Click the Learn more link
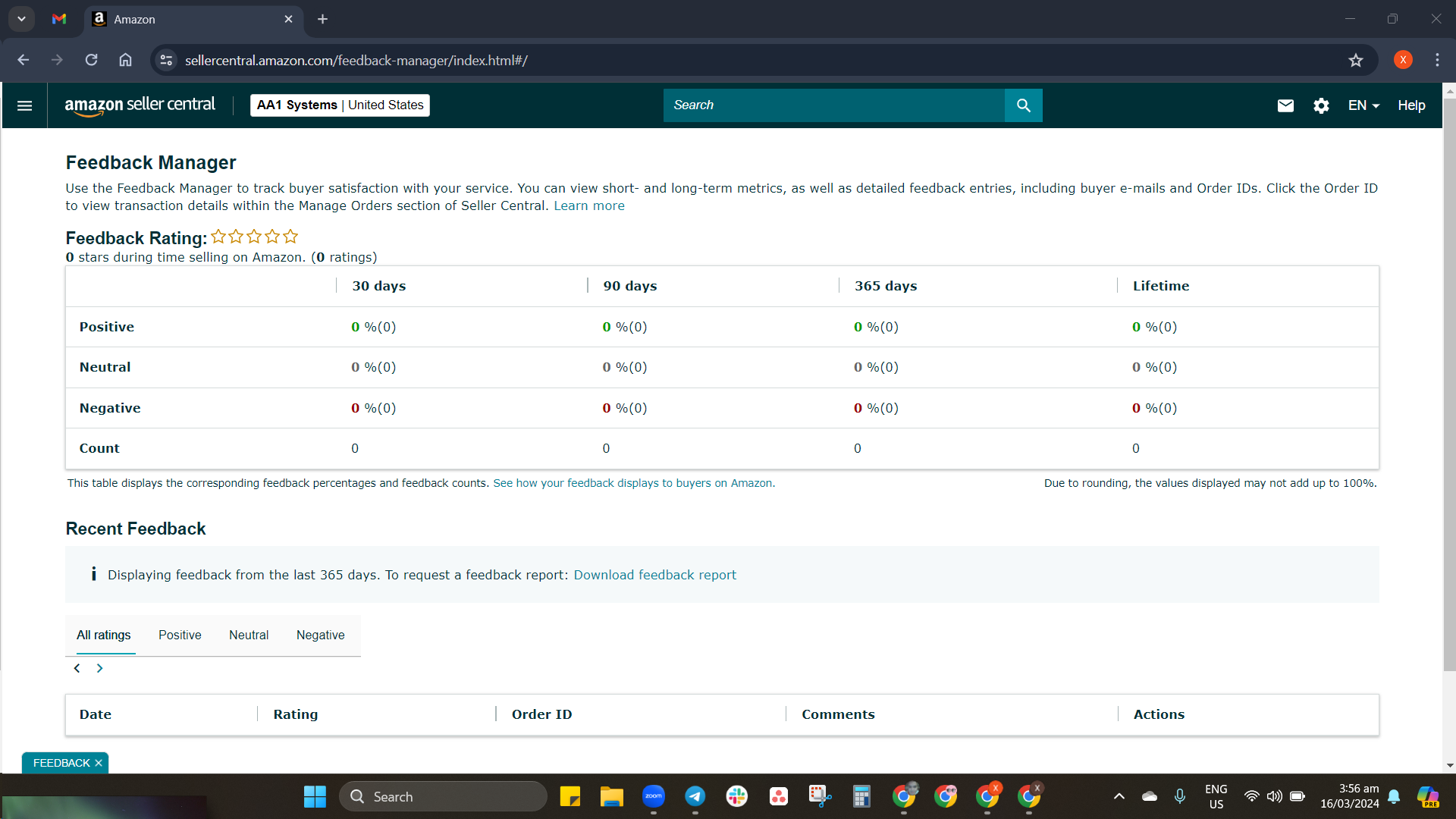This screenshot has width=1456, height=819. pyautogui.click(x=589, y=206)
